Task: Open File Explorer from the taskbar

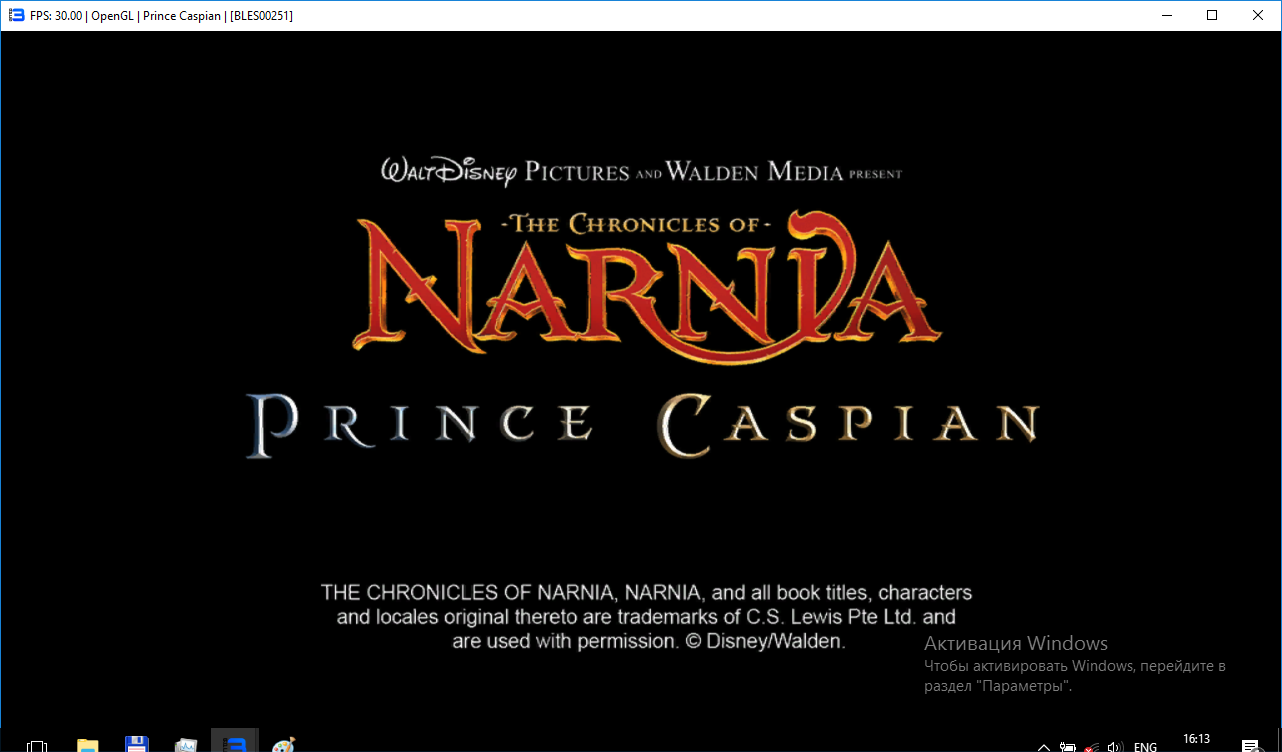Action: pos(88,745)
